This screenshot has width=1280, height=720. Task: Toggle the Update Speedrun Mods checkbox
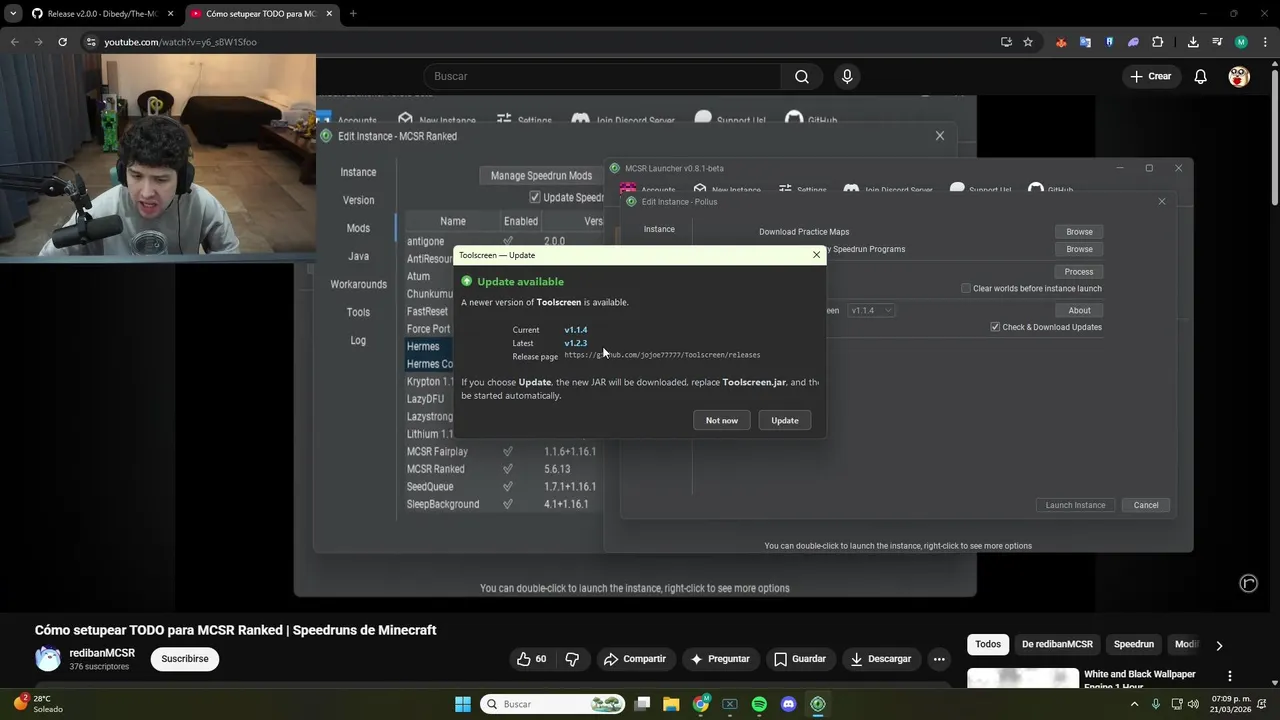535,198
